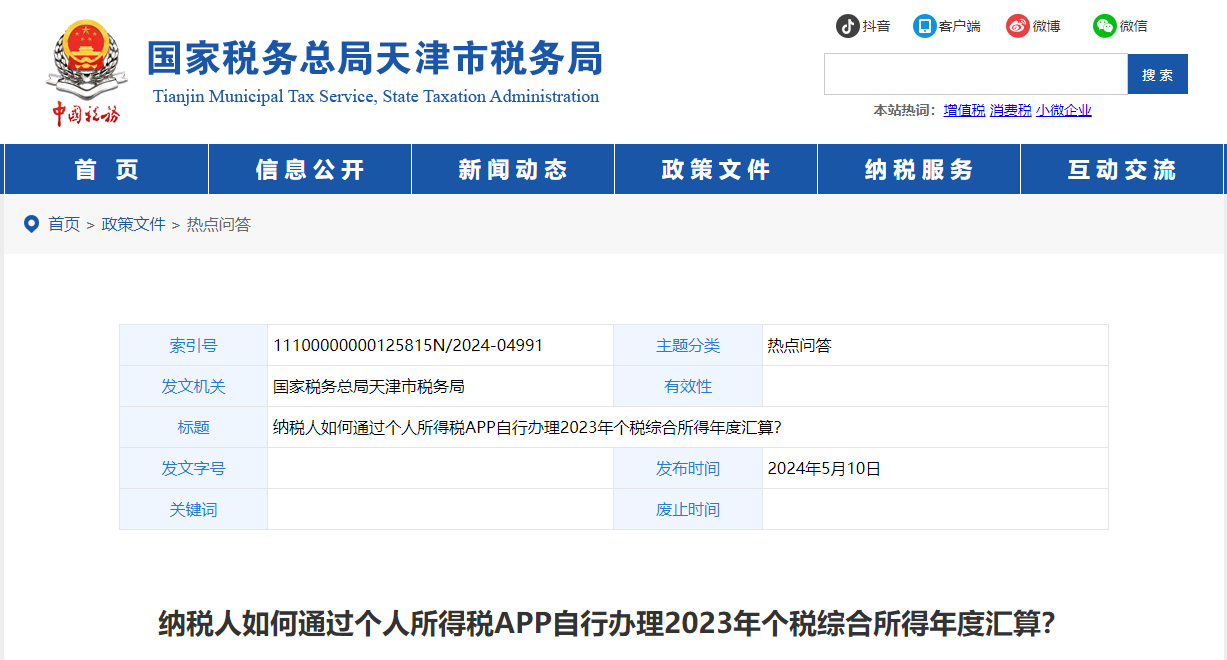The height and width of the screenshot is (660, 1227).
Task: Open the Douyin (抖音) icon
Action: coord(848,26)
